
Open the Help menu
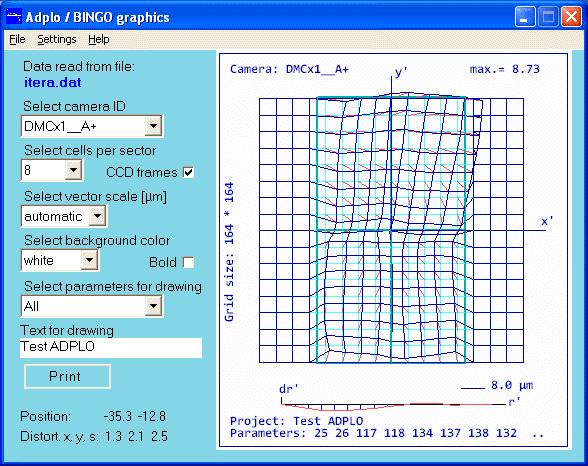click(x=99, y=39)
